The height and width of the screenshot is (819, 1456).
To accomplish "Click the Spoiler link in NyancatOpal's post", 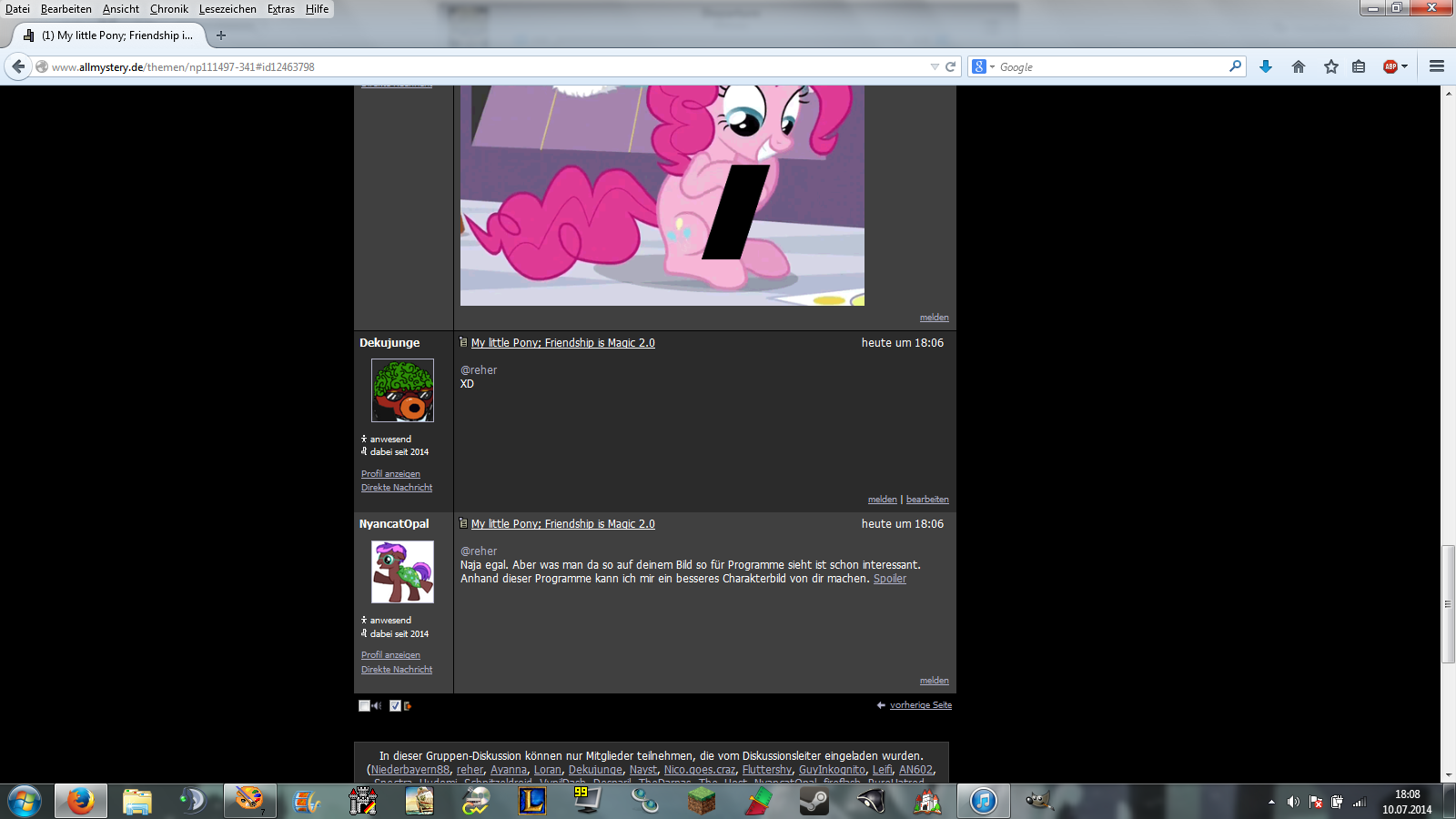I will click(889, 579).
